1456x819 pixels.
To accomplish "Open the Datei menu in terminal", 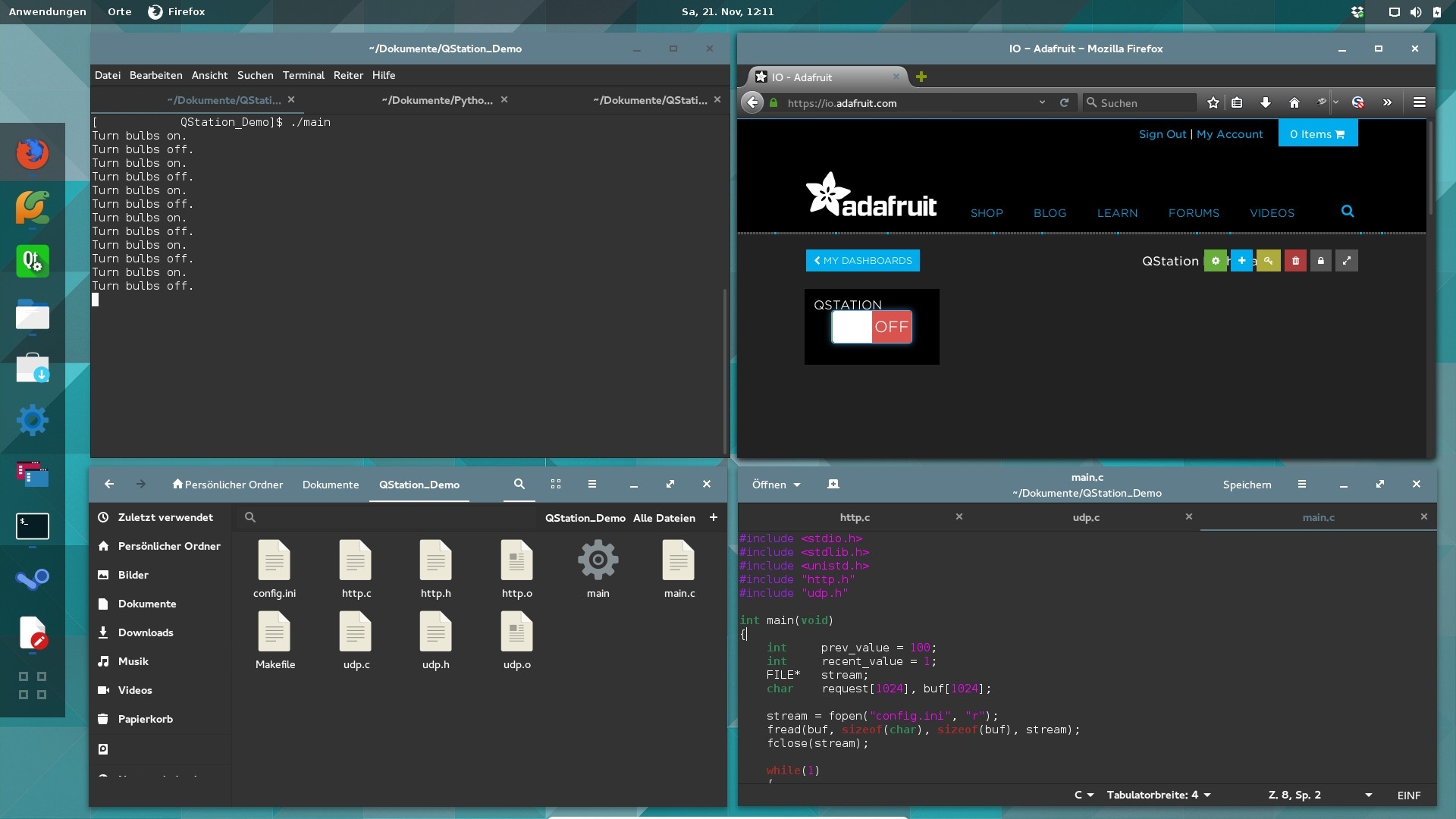I will click(x=108, y=75).
